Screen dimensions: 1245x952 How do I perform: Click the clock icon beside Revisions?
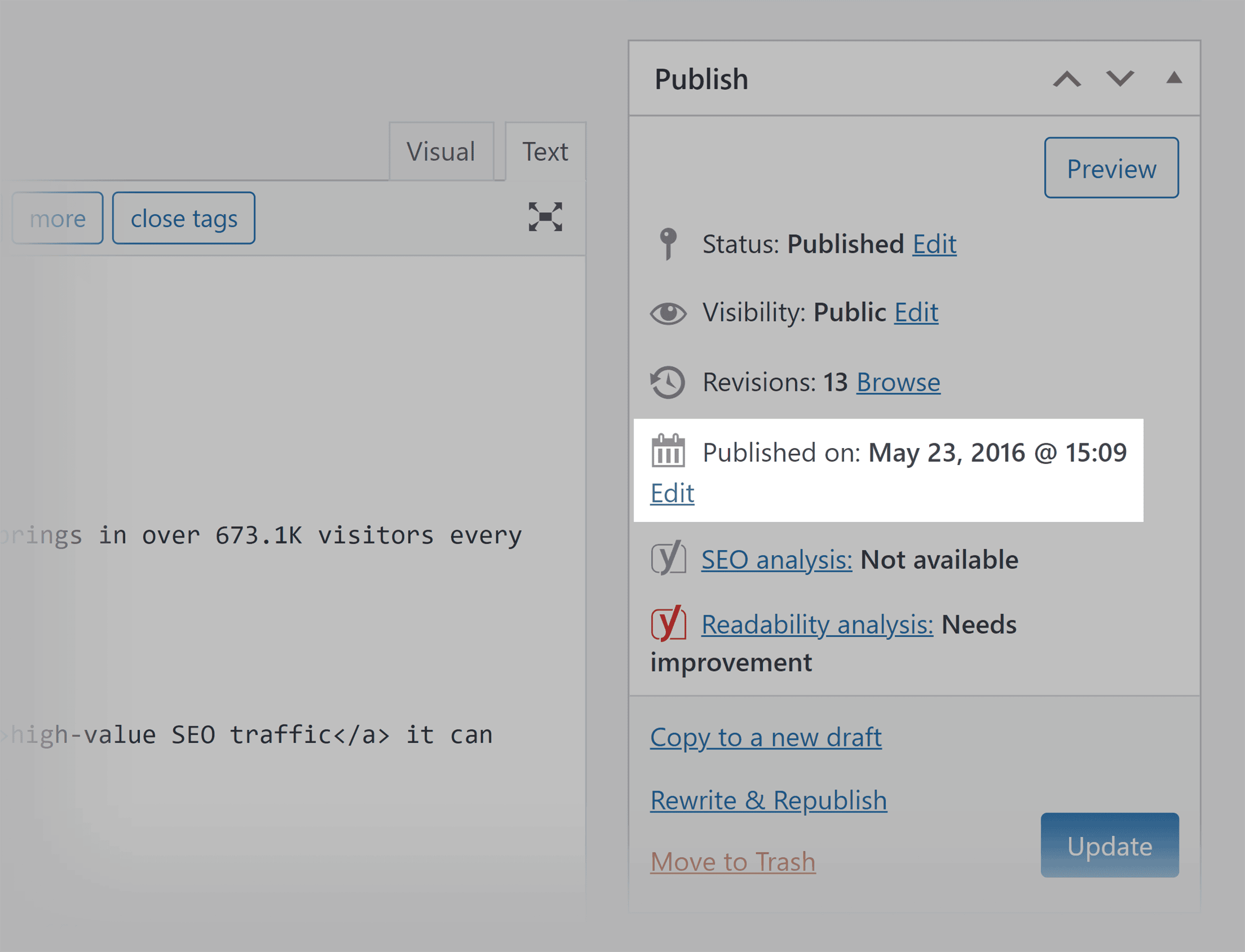click(667, 381)
